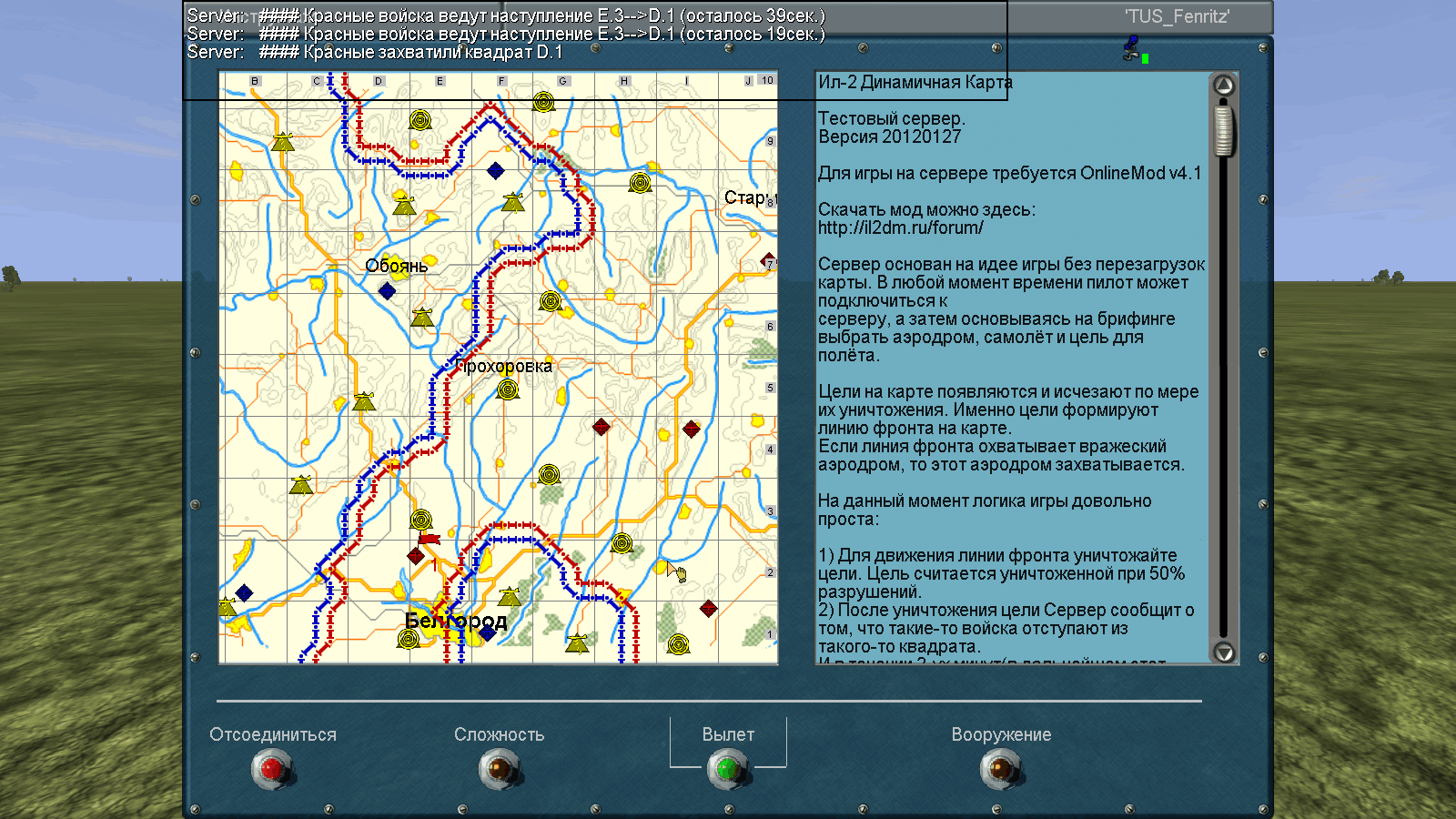Viewport: 1456px width, 819px height.
Task: Choose the blue airfield diamond in the map's southwest corner
Action: (x=244, y=593)
